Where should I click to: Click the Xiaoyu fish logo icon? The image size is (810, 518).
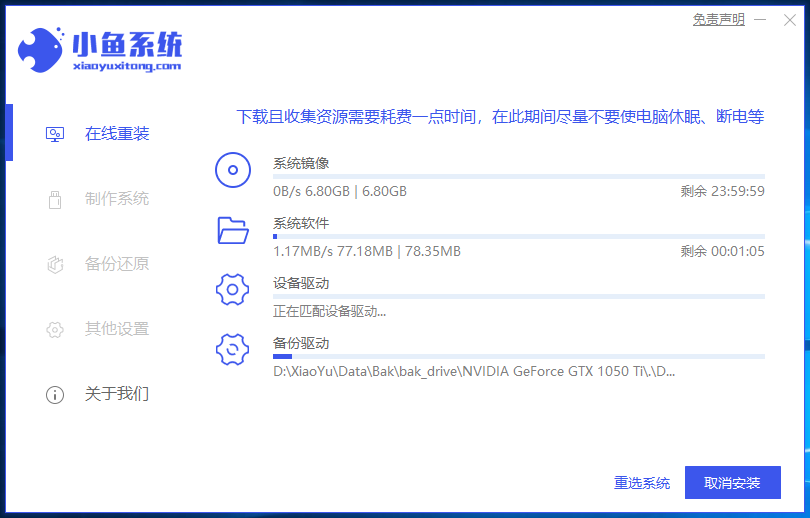(40, 48)
